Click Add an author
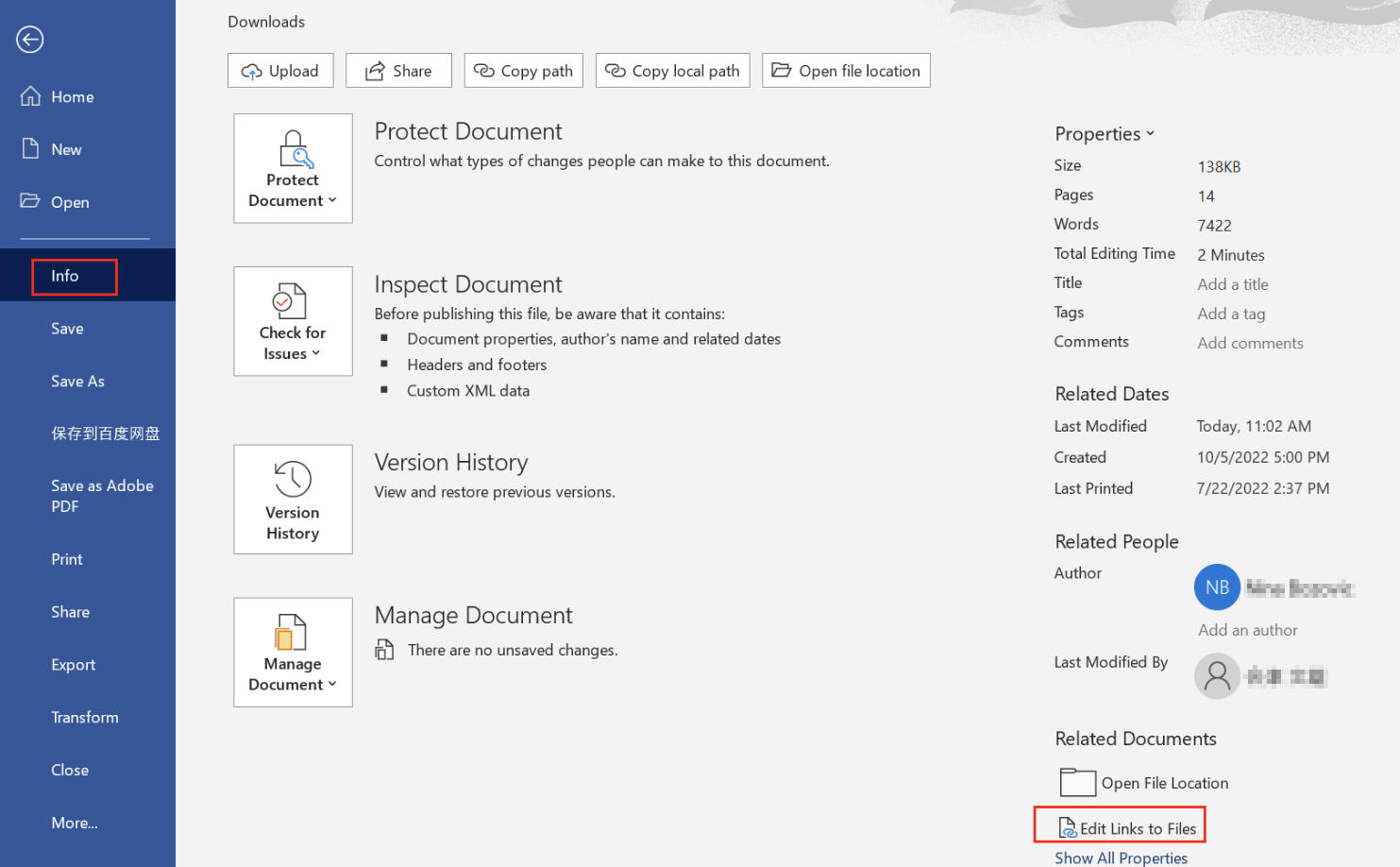1400x867 pixels. tap(1246, 630)
